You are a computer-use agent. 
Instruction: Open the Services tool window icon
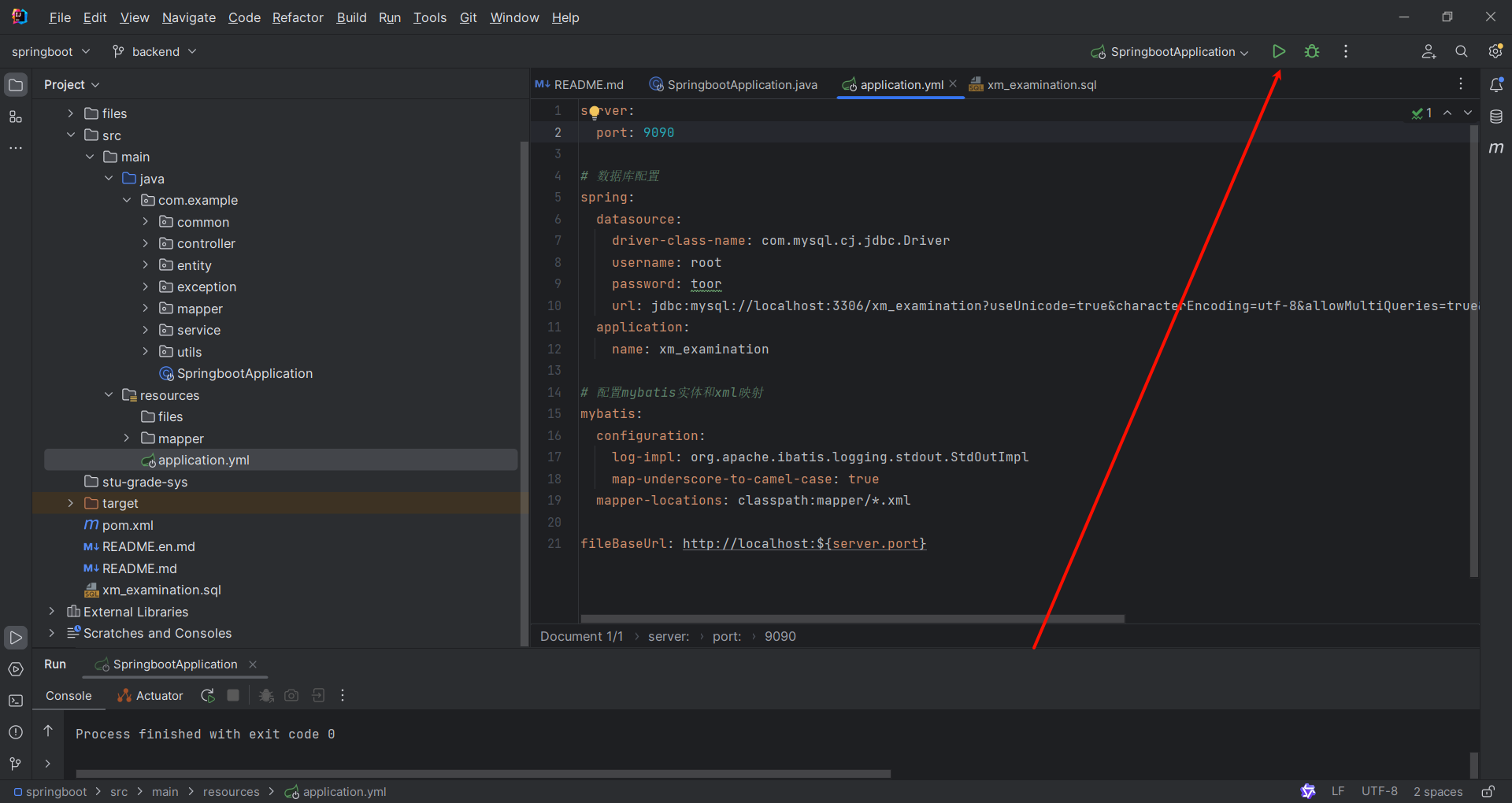pos(16,669)
